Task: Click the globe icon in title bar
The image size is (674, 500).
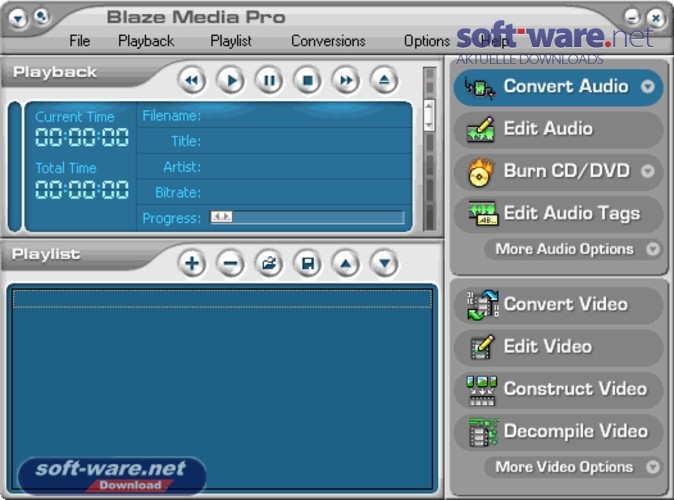Action: click(x=41, y=16)
